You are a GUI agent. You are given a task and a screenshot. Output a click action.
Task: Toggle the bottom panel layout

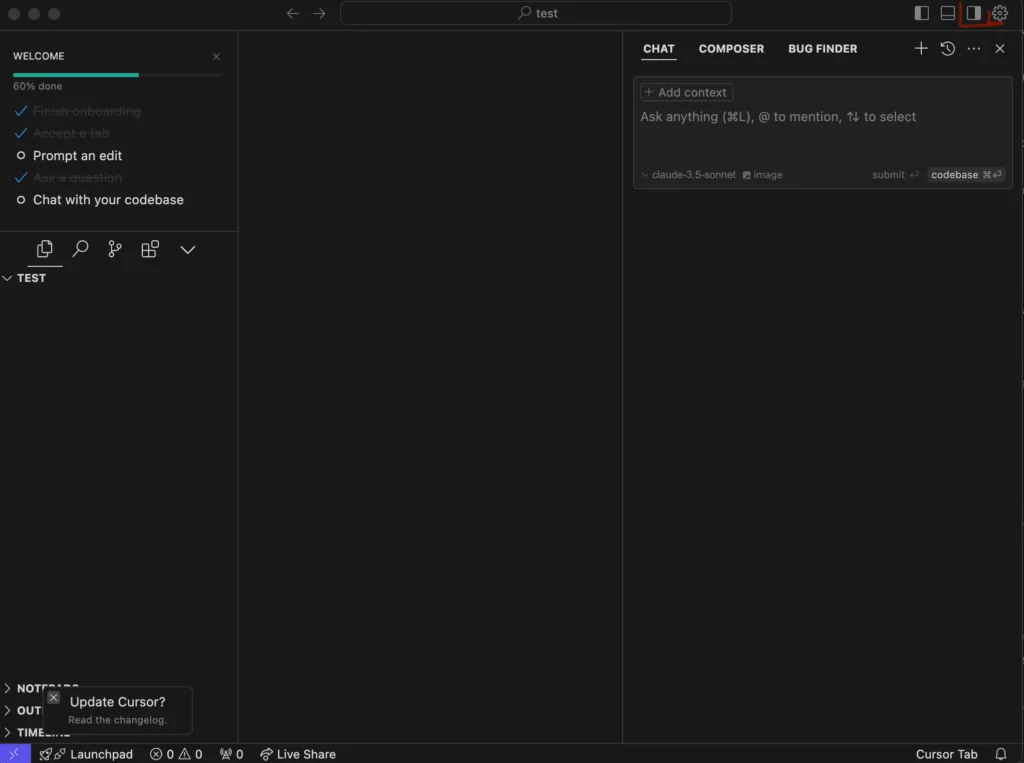(x=948, y=13)
